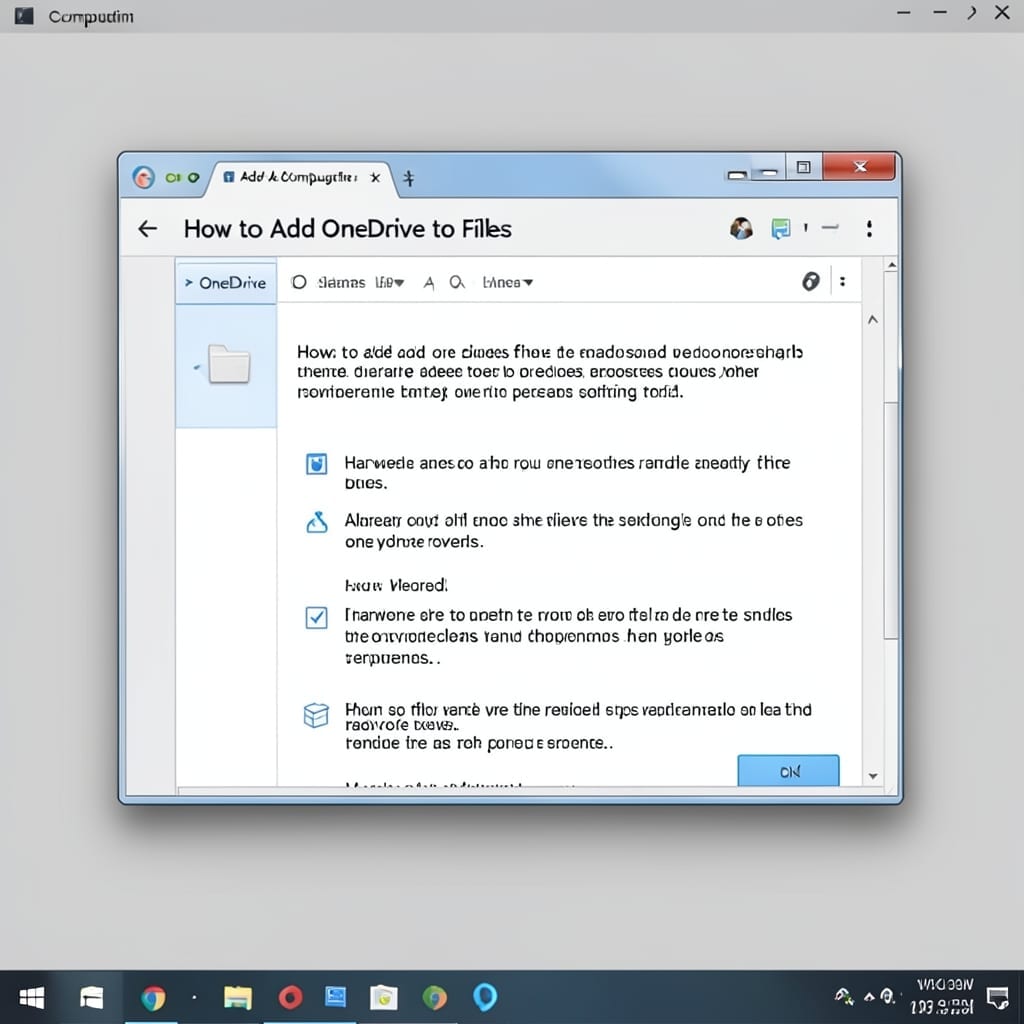Close the 'Add A Compugdie' tab

pyautogui.click(x=375, y=178)
